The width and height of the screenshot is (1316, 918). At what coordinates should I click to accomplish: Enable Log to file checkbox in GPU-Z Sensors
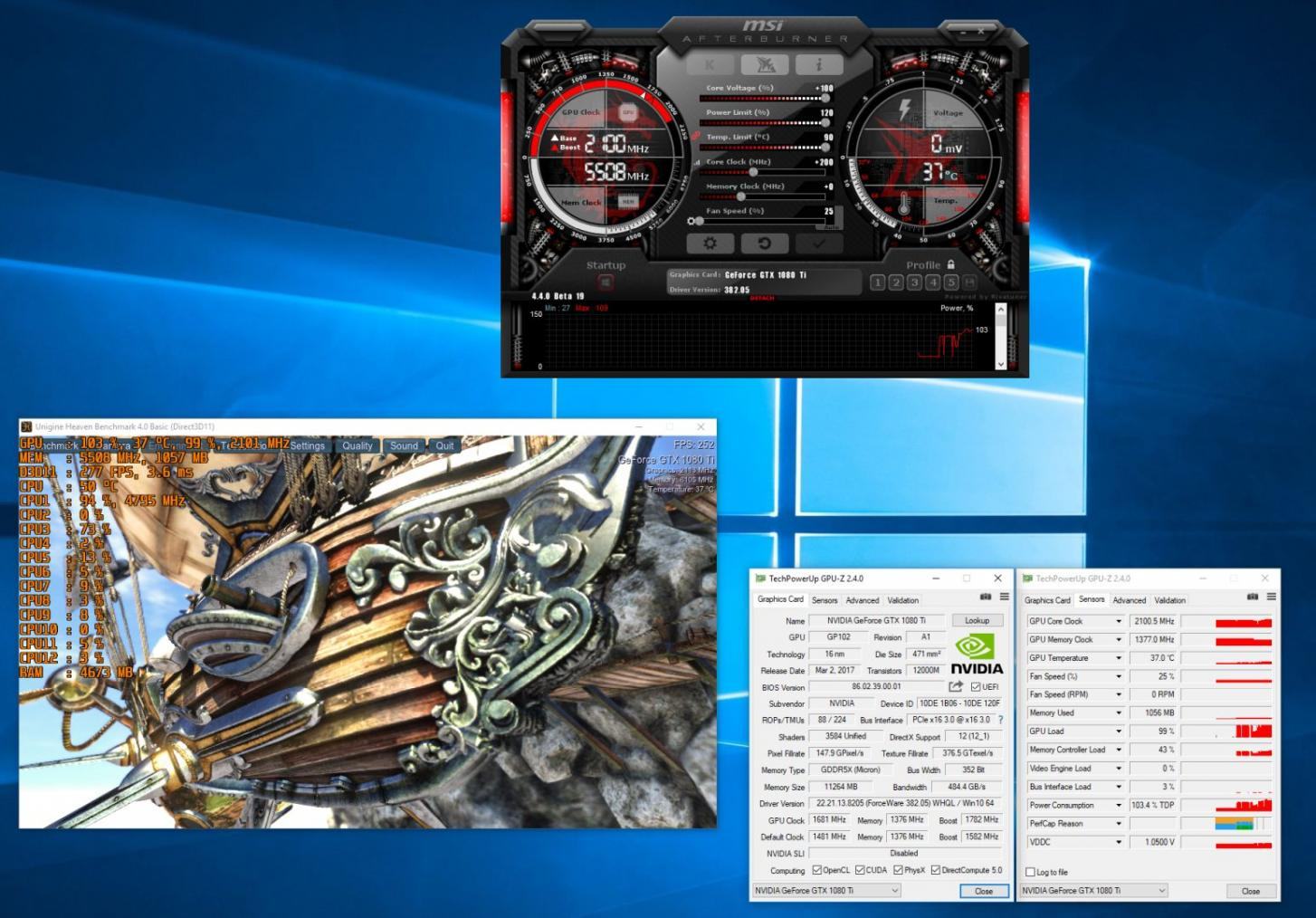click(x=1030, y=872)
